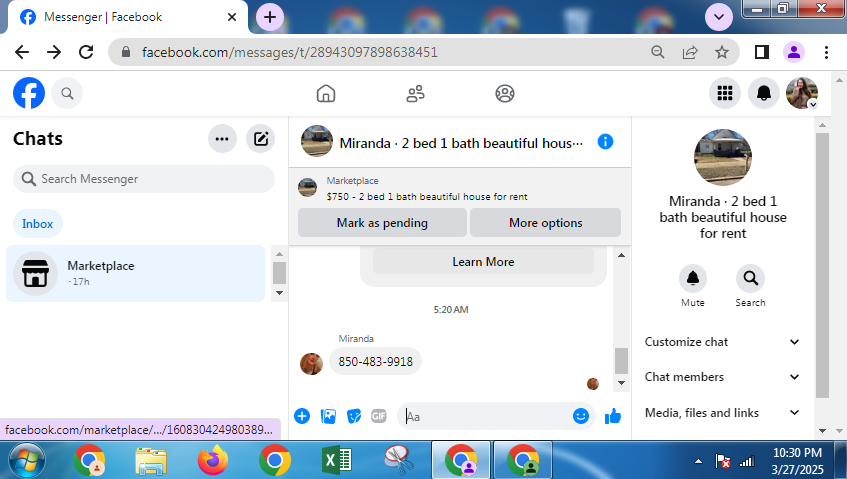Open the Friends icon in top navigation
Image resolution: width=847 pixels, height=479 pixels.
[x=415, y=93]
